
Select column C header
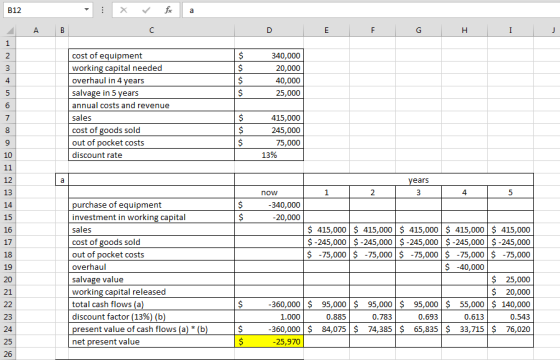pyautogui.click(x=151, y=31)
